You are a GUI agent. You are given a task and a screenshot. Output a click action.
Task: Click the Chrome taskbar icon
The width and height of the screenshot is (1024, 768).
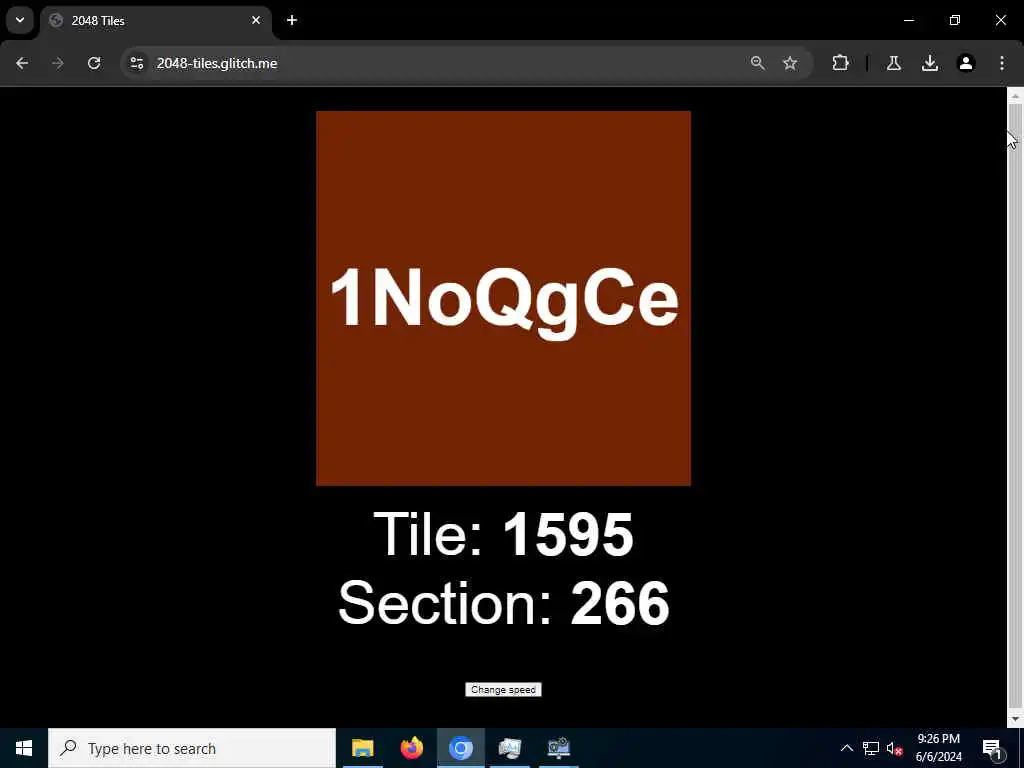pos(461,748)
